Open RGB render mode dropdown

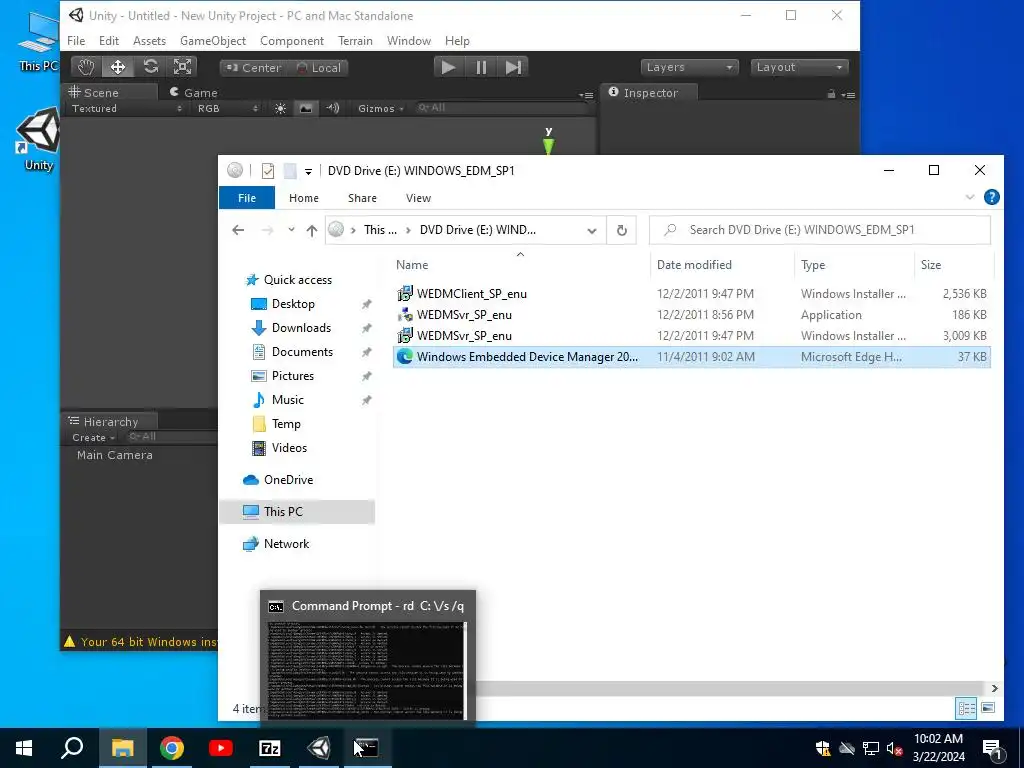click(x=227, y=108)
